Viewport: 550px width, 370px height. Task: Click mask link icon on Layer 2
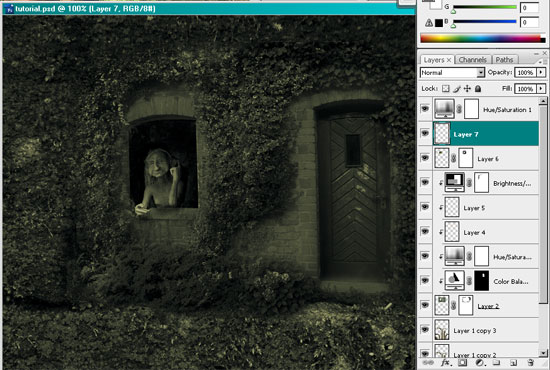(454, 306)
